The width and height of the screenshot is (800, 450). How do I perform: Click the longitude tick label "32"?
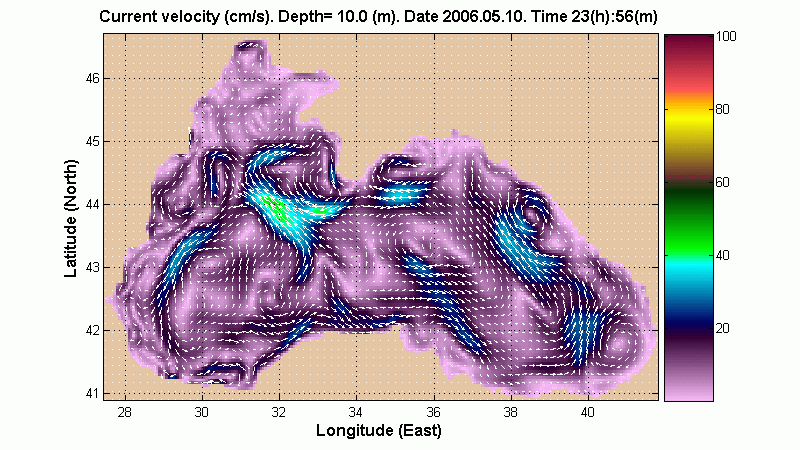click(279, 411)
